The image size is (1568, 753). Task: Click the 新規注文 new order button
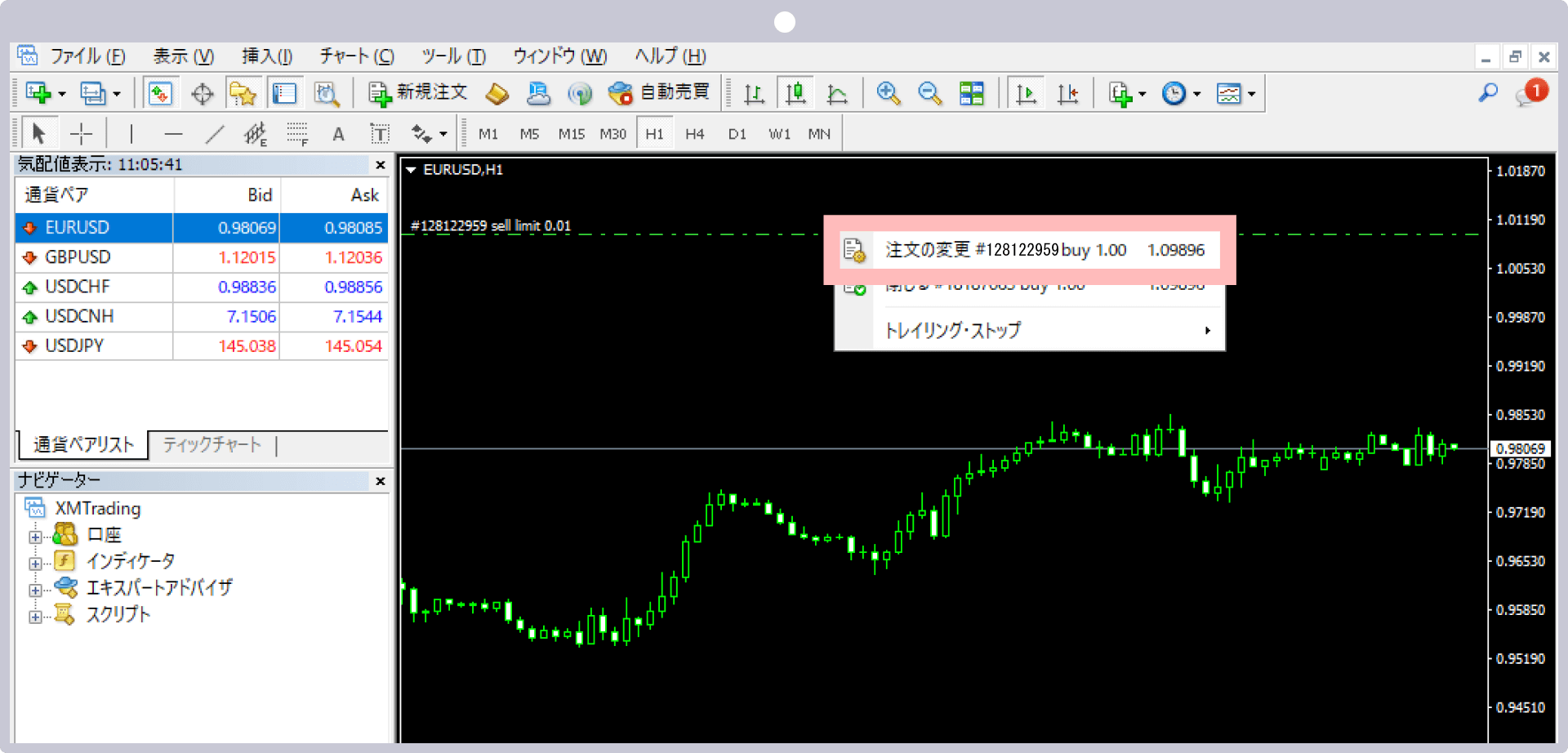(417, 93)
